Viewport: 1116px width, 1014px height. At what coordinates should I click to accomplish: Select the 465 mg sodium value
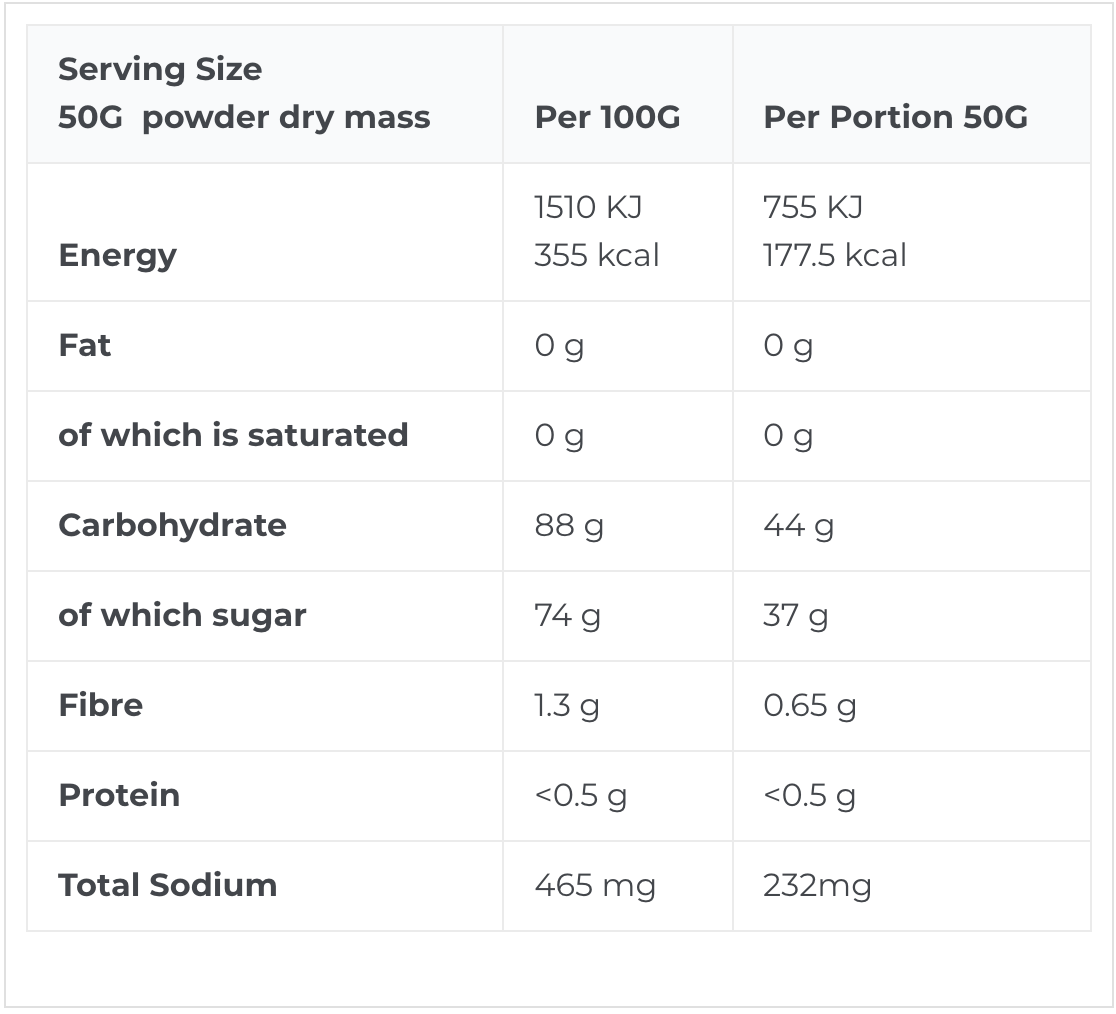[x=595, y=886]
